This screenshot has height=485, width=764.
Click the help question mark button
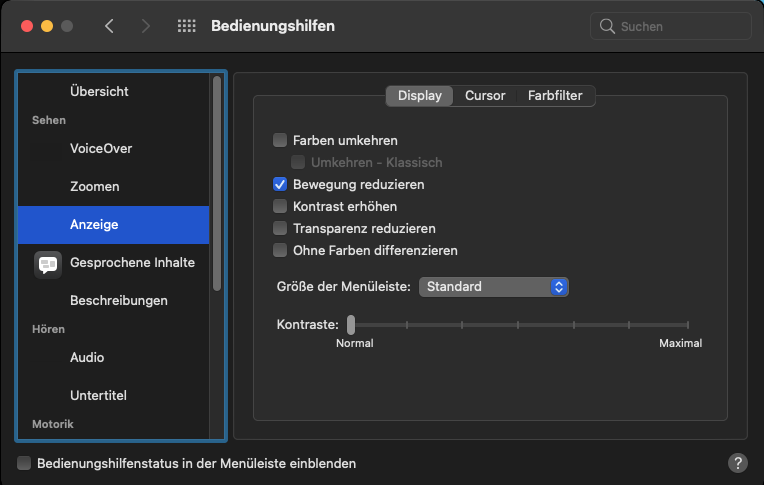point(737,463)
